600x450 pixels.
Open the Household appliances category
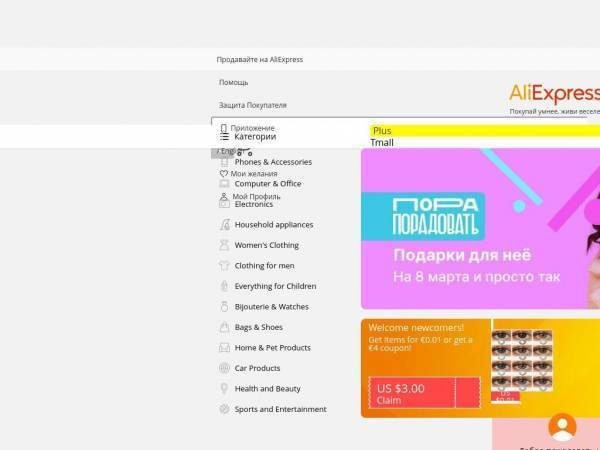pos(274,225)
